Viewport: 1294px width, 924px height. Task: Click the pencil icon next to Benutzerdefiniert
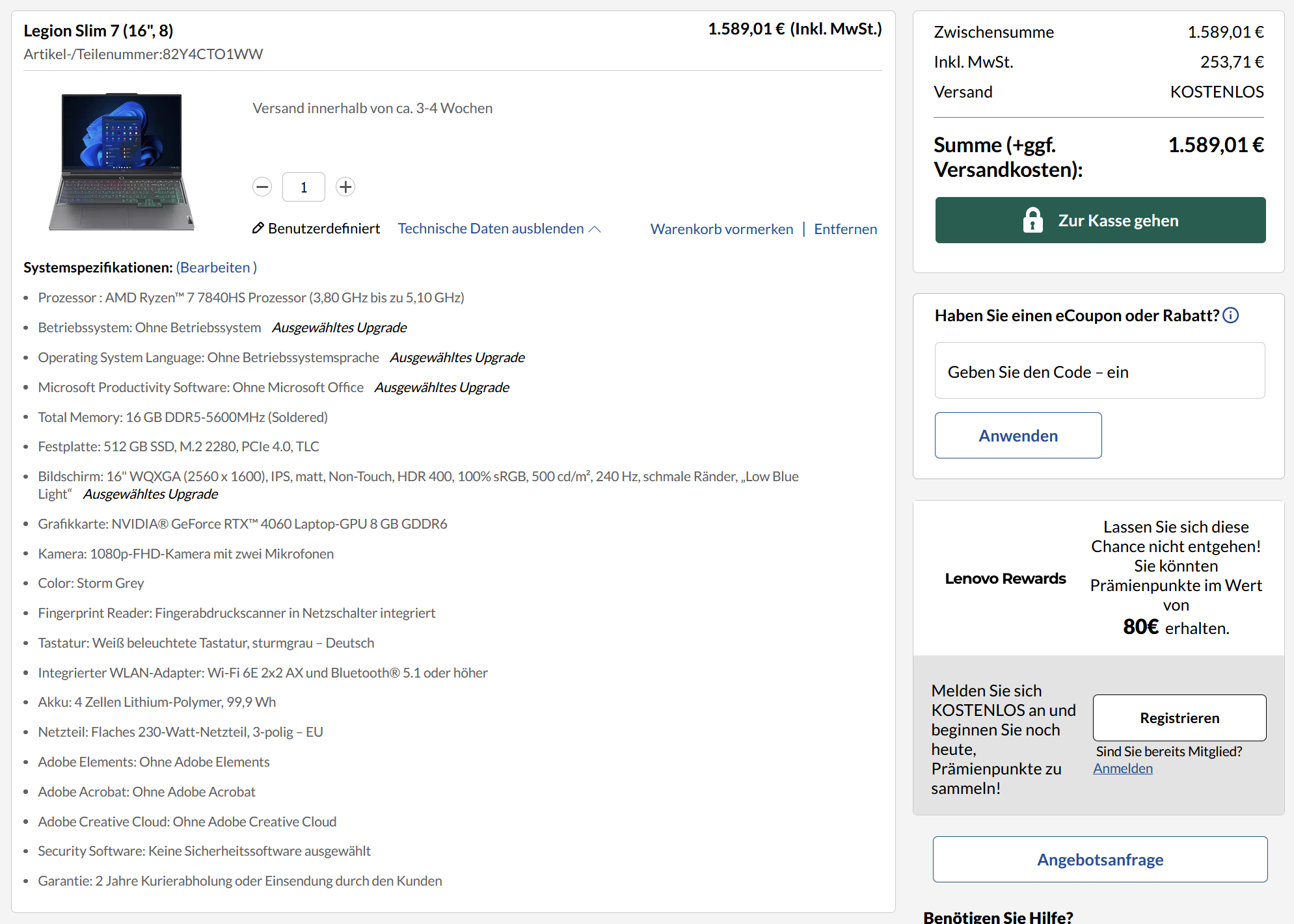point(258,228)
